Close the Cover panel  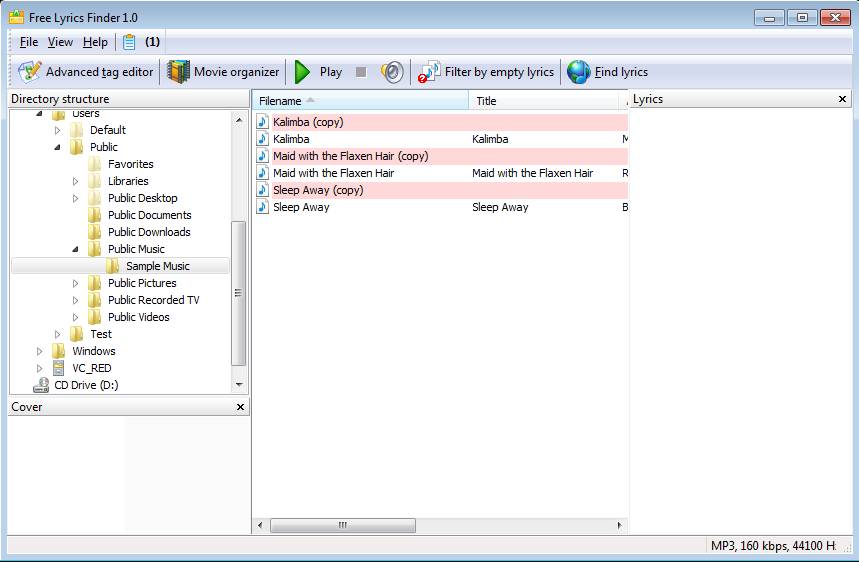pyautogui.click(x=240, y=407)
